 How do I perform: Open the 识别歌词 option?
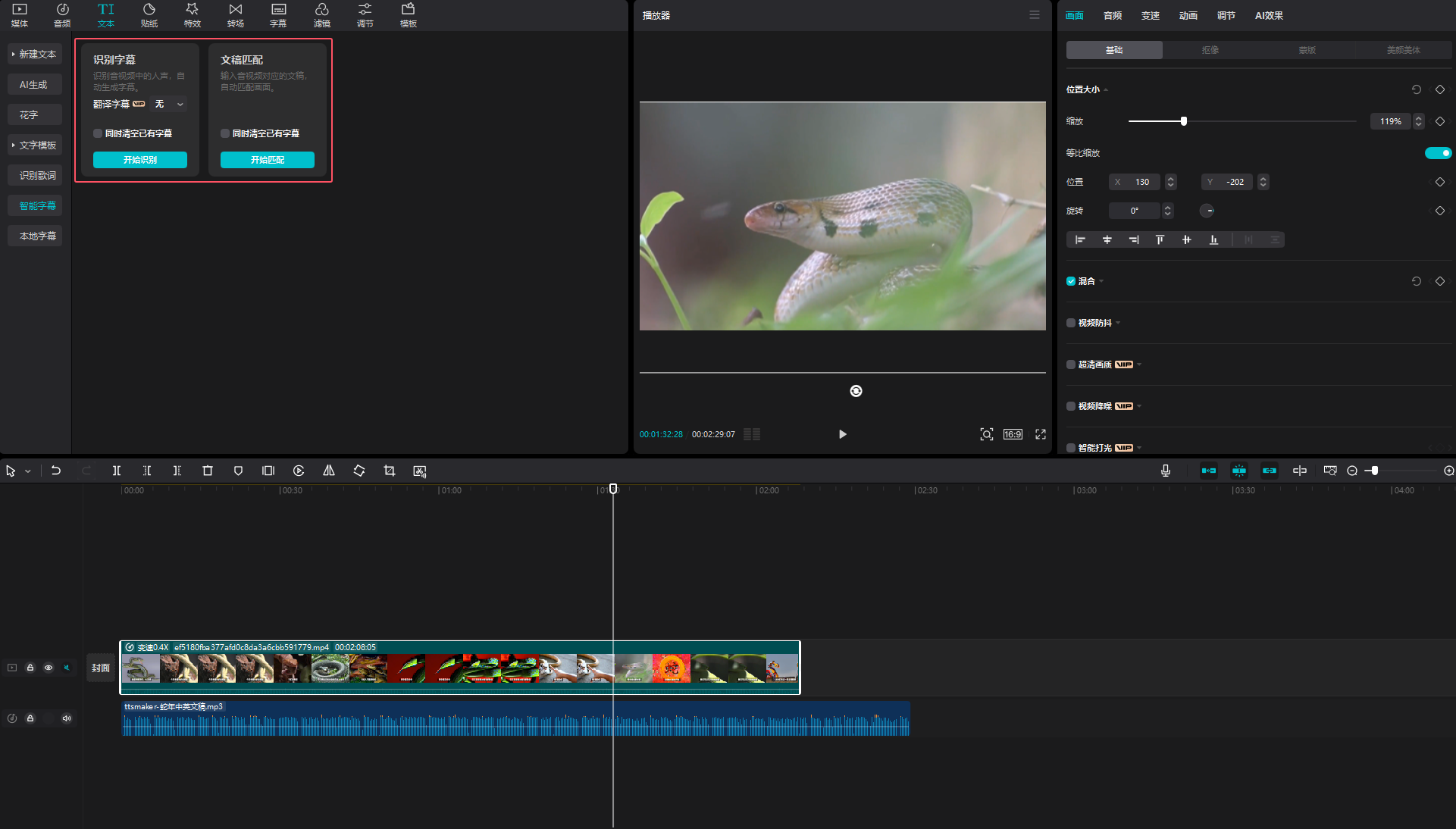pyautogui.click(x=35, y=176)
